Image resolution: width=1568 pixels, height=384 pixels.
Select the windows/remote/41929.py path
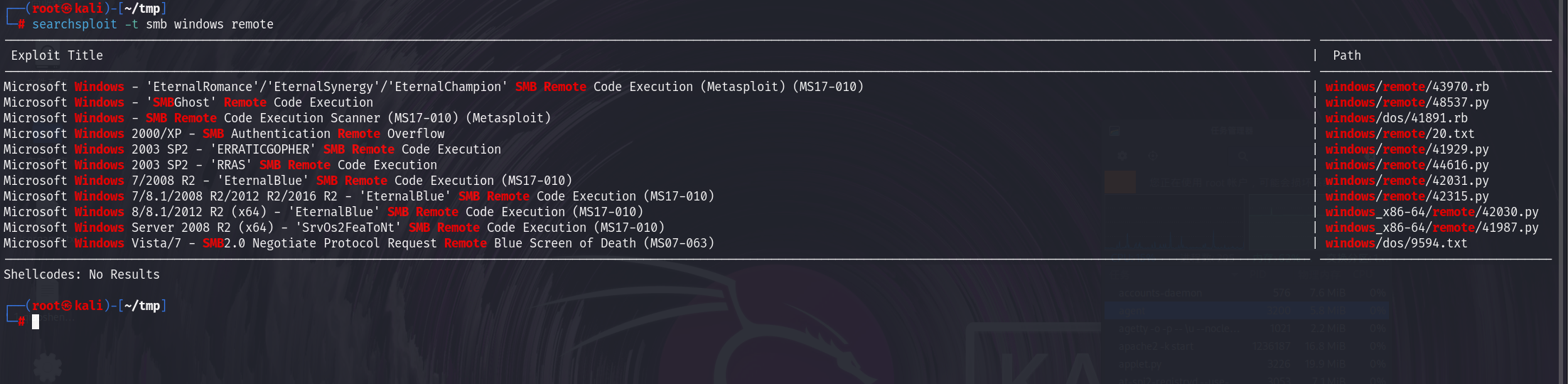pyautogui.click(x=1407, y=149)
